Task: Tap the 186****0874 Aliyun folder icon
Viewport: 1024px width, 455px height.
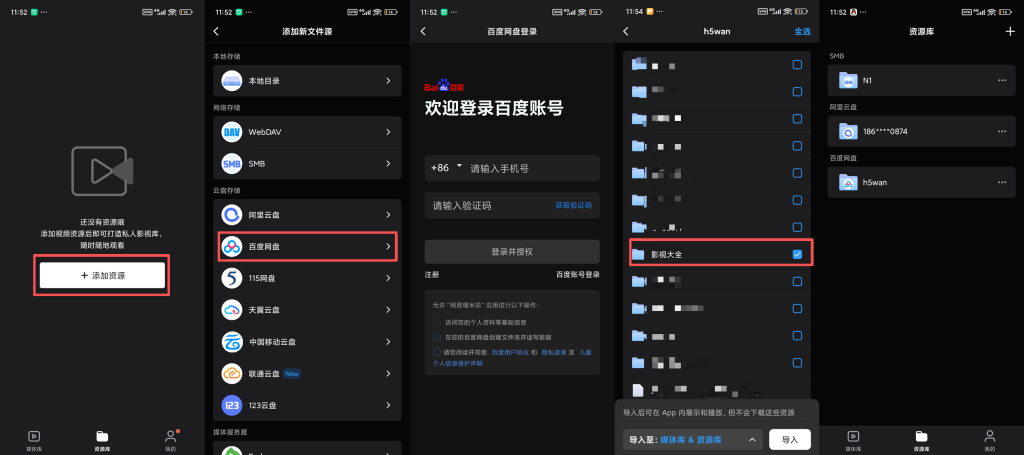Action: (x=848, y=132)
